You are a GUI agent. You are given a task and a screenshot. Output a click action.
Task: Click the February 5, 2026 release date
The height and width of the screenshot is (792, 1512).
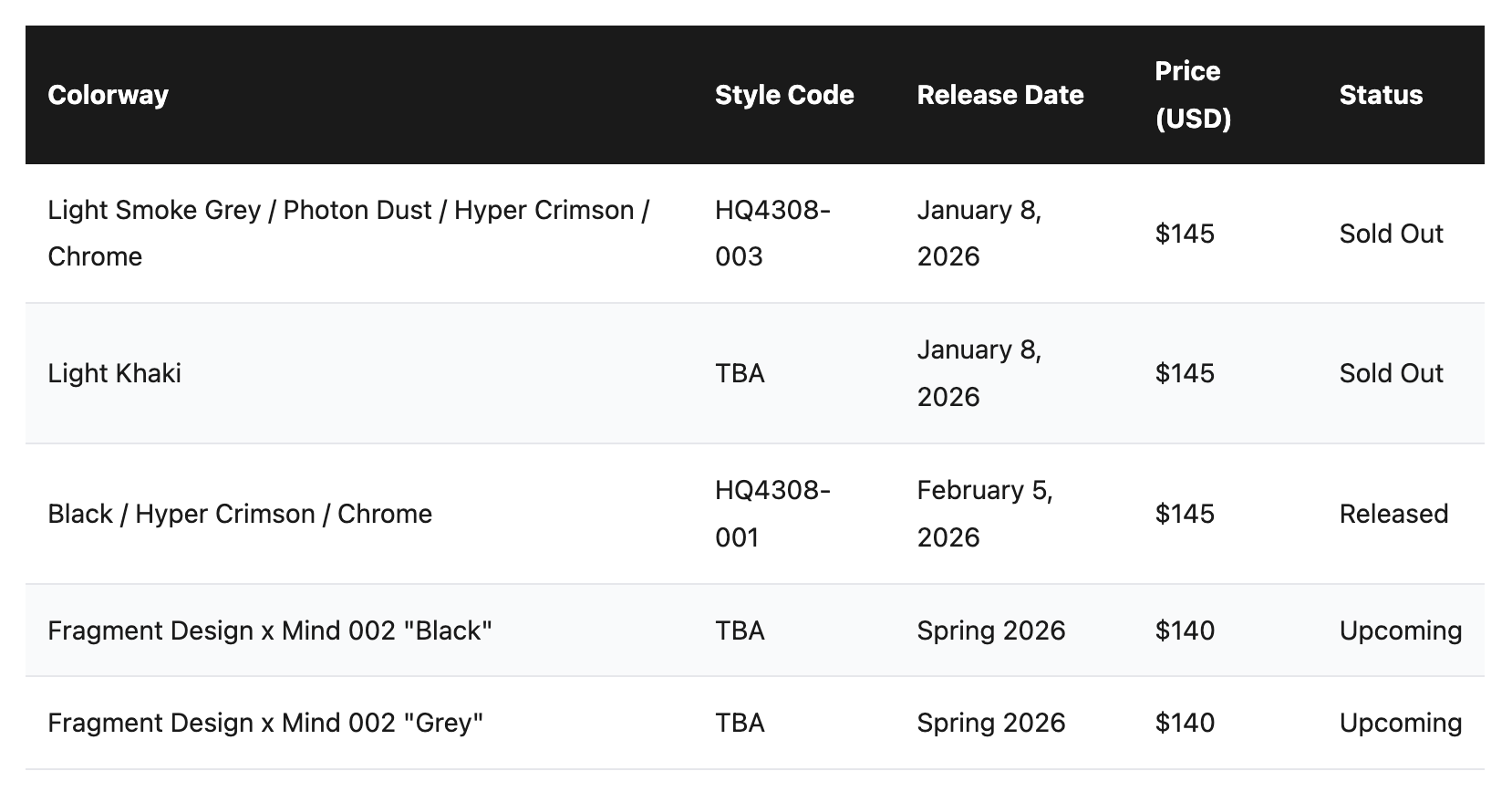985,514
